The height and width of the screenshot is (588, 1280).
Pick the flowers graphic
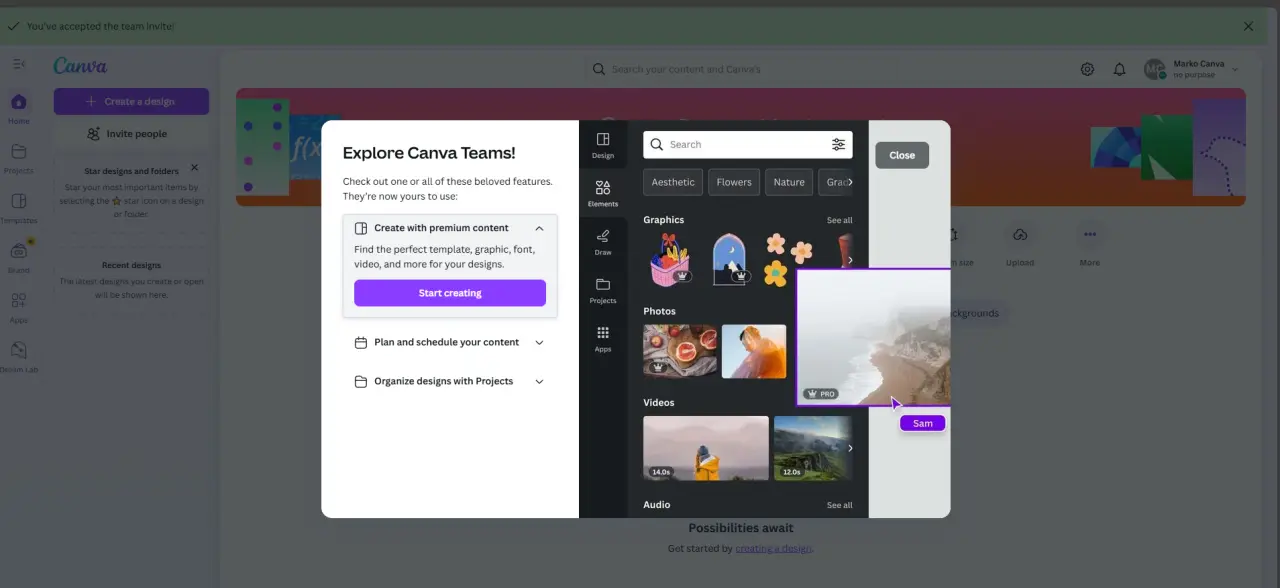pyautogui.click(x=788, y=259)
